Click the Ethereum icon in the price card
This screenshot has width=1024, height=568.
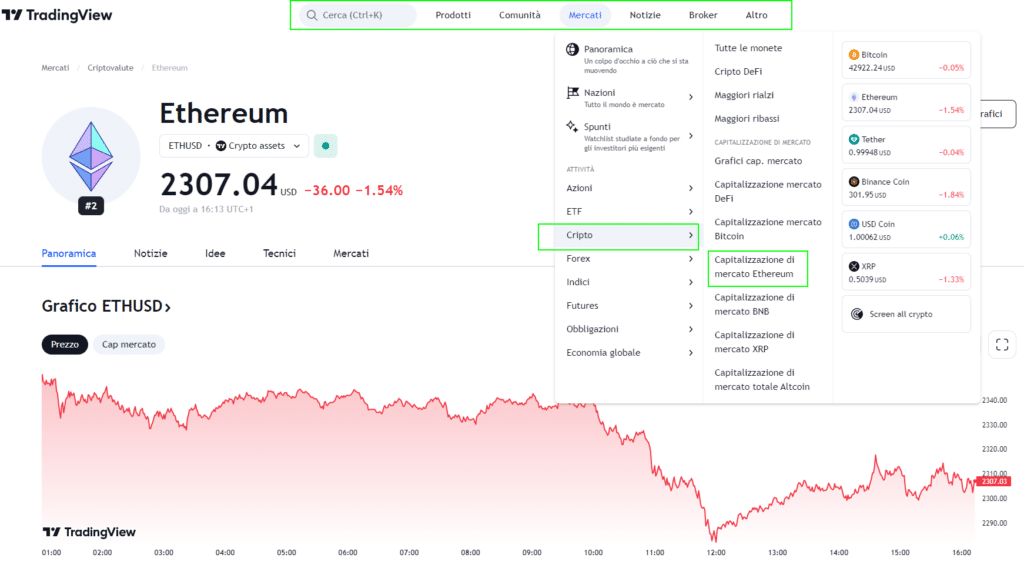pos(854,97)
